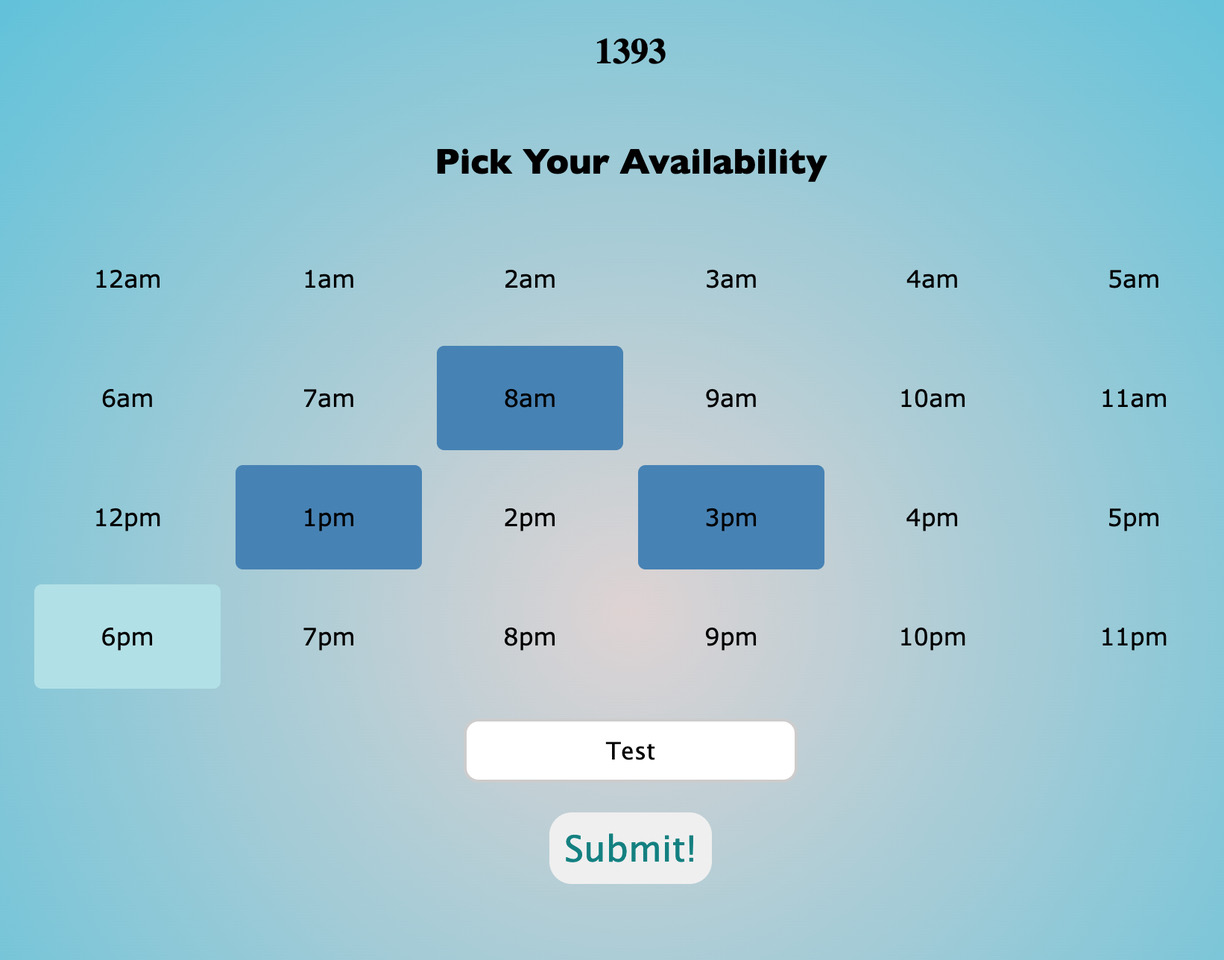Pick the 6am slot
This screenshot has height=960, width=1224.
pos(127,398)
